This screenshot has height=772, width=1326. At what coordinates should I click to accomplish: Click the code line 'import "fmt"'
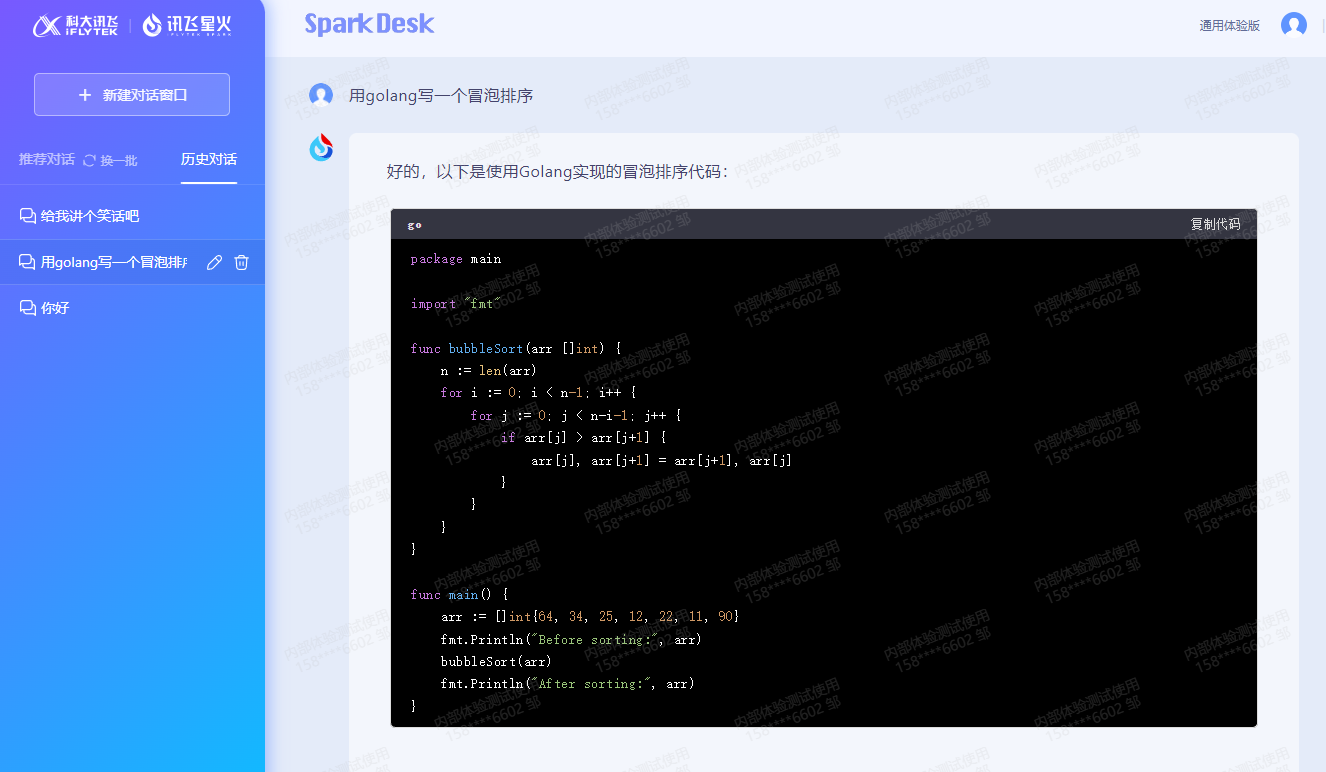pos(456,304)
